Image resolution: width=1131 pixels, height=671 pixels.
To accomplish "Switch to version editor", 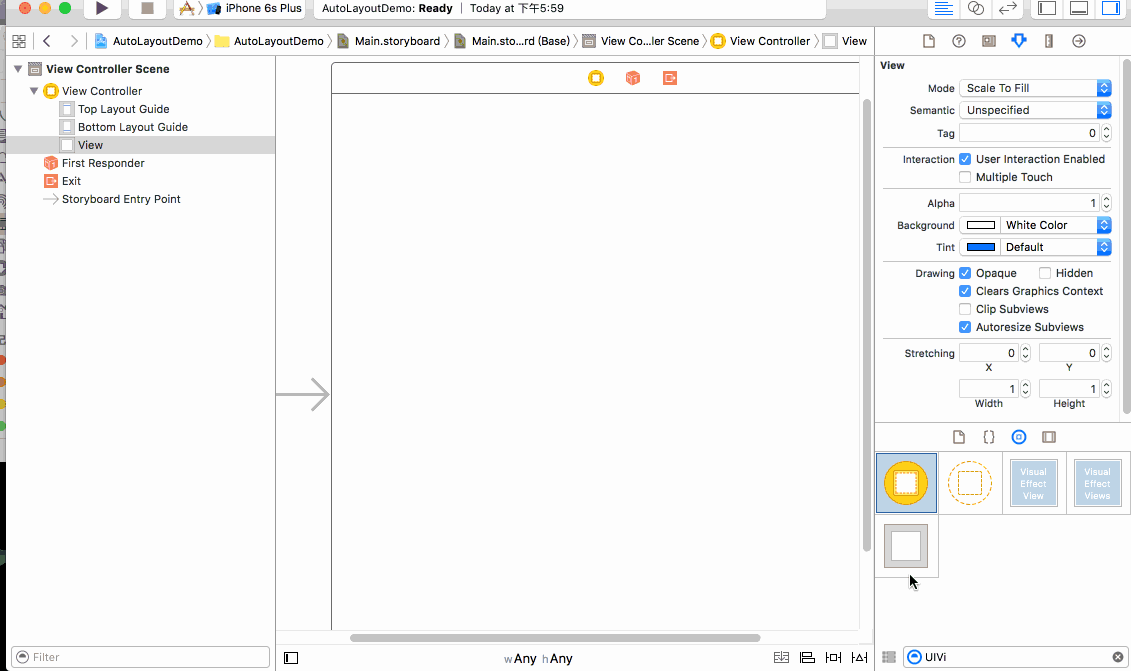I will pyautogui.click(x=1007, y=9).
